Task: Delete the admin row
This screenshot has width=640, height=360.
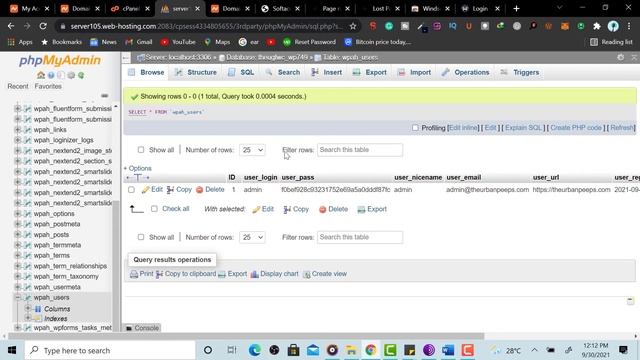Action: tap(210, 189)
